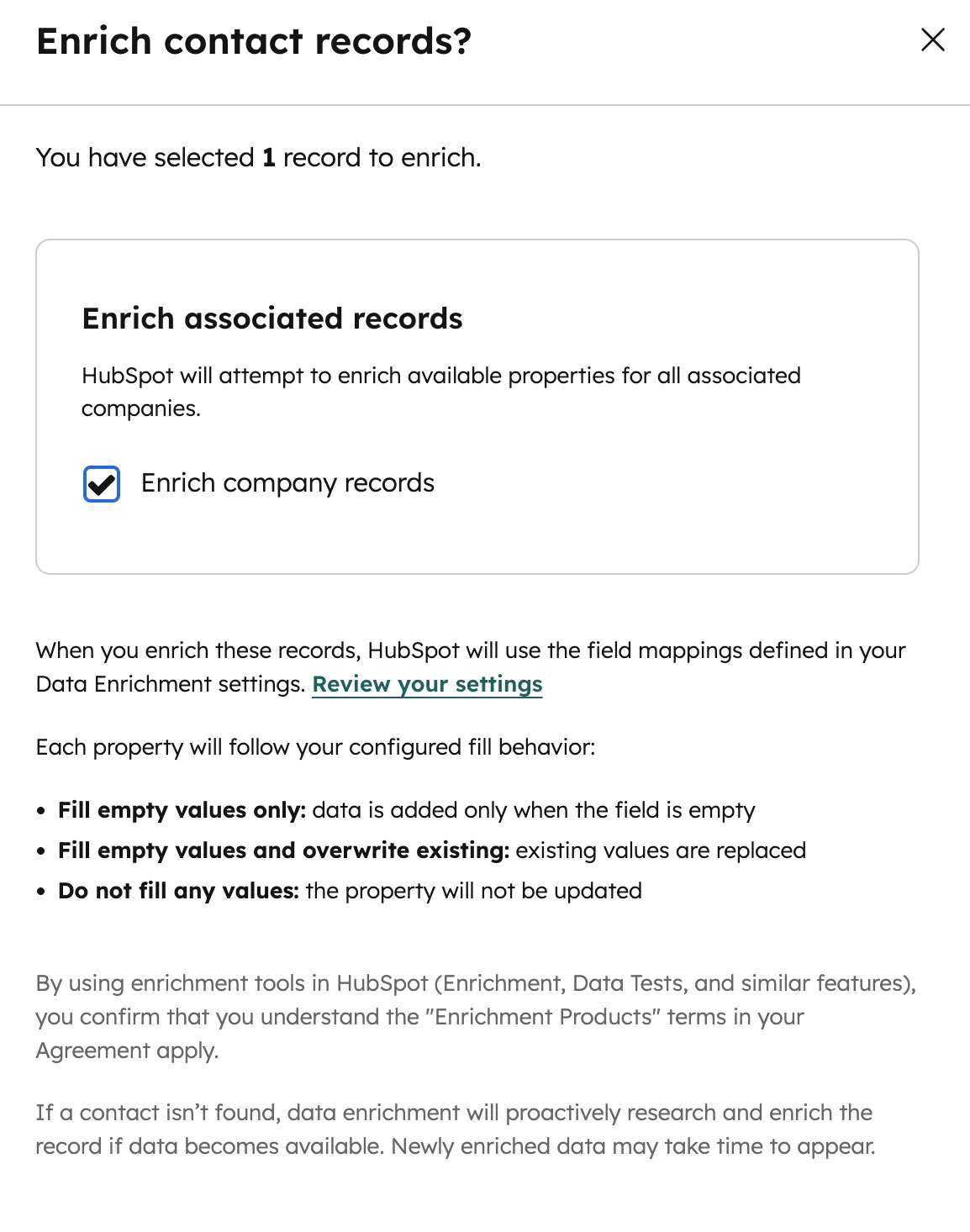Click the bold 1 in the selection summary
Viewport: 970px width, 1232px height.
tap(267, 157)
